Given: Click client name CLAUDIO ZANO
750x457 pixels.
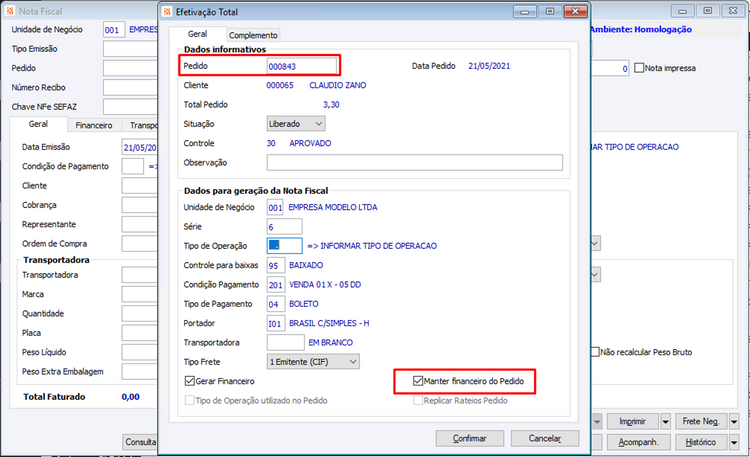Looking at the screenshot, I should 338,85.
